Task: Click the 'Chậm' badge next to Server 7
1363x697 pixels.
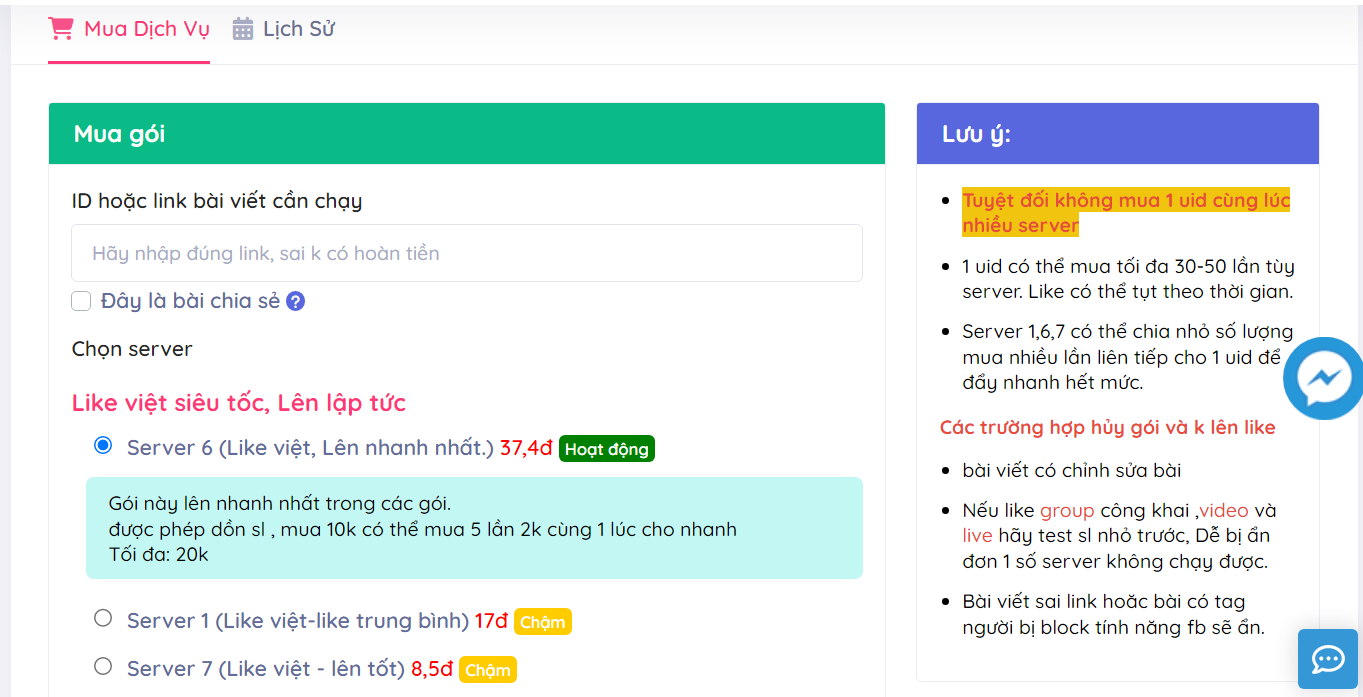Action: point(487,670)
